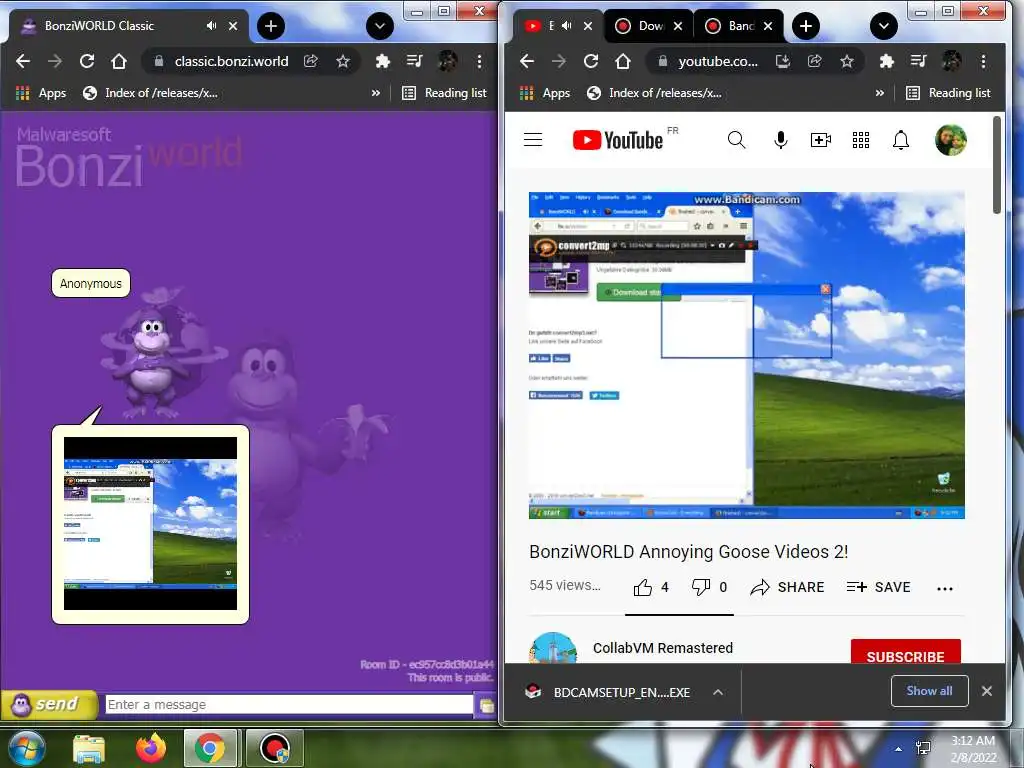Click the youtube.com address bar
The width and height of the screenshot is (1024, 768).
(718, 61)
